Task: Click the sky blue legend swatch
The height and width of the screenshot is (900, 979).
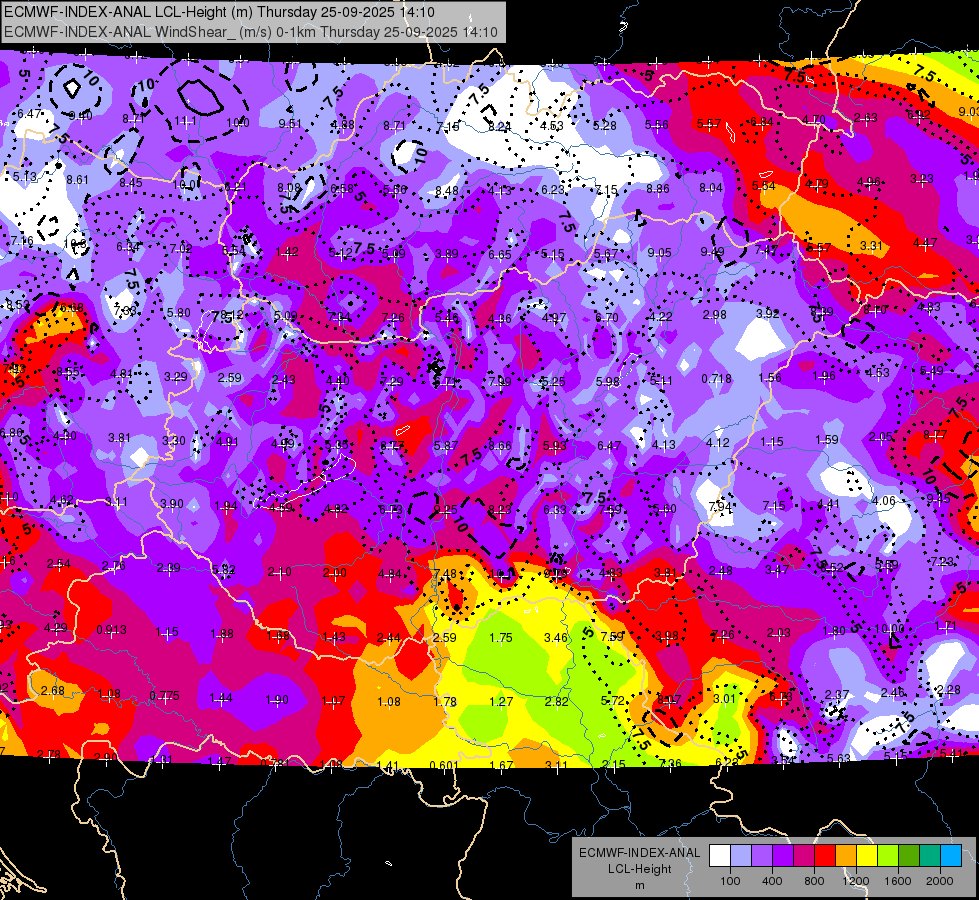Action: pyautogui.click(x=951, y=856)
